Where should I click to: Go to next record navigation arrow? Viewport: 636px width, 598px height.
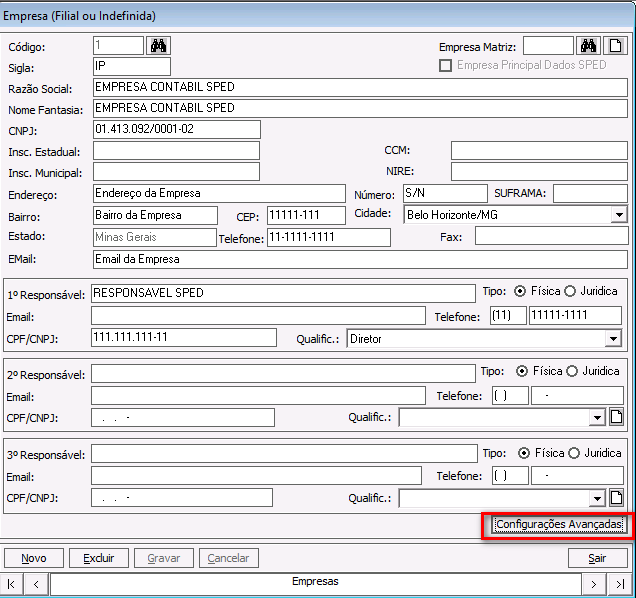click(x=594, y=583)
